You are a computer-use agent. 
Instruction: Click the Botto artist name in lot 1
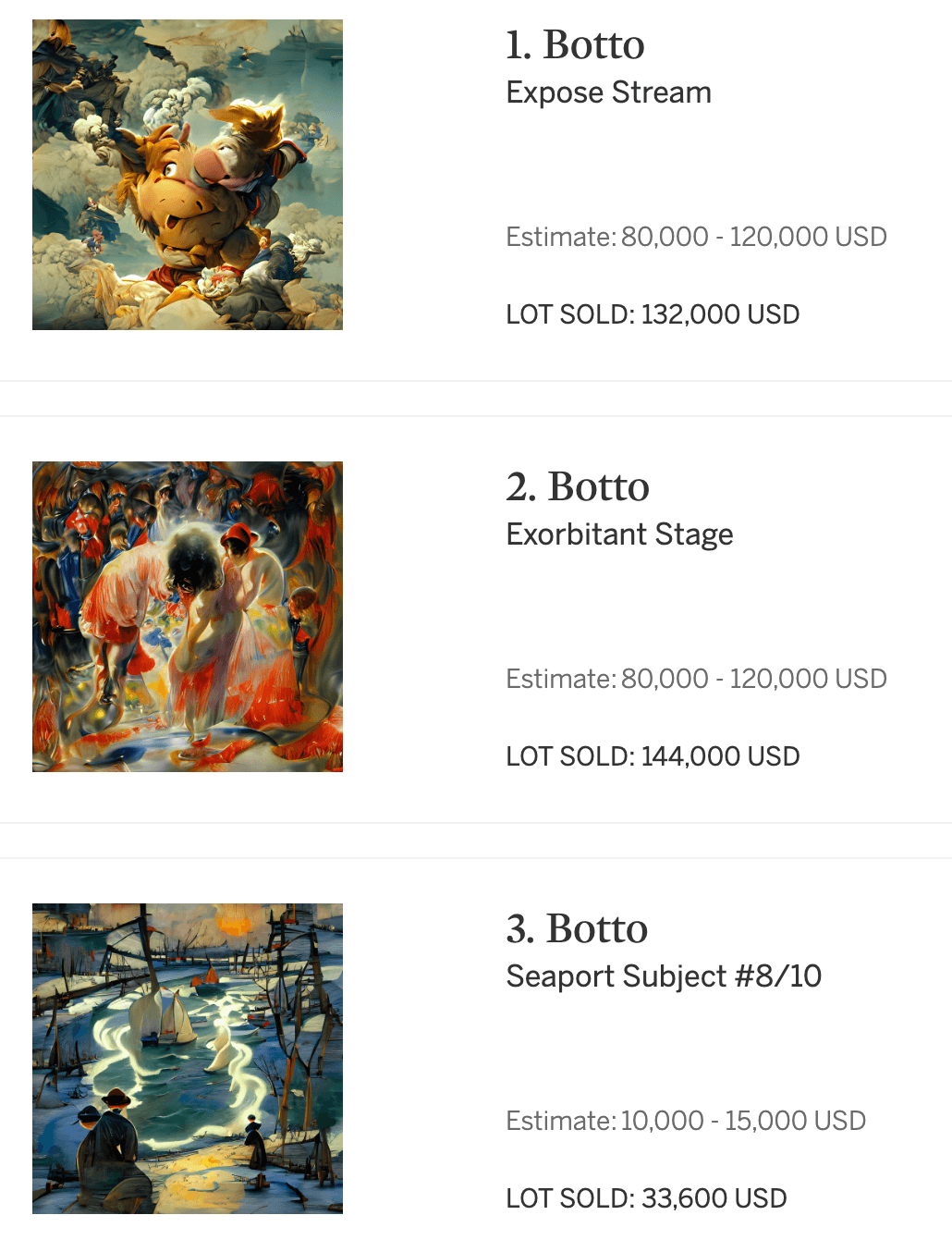[x=593, y=44]
